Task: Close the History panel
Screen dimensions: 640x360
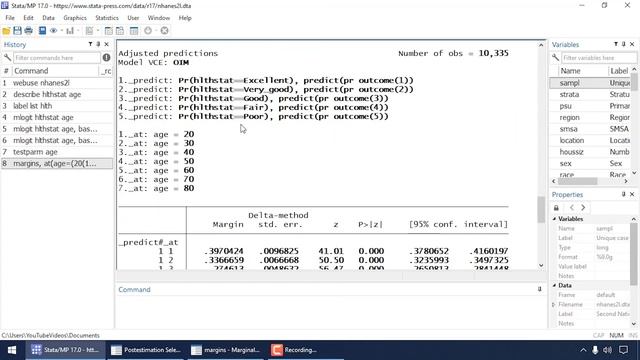Action: click(x=107, y=44)
